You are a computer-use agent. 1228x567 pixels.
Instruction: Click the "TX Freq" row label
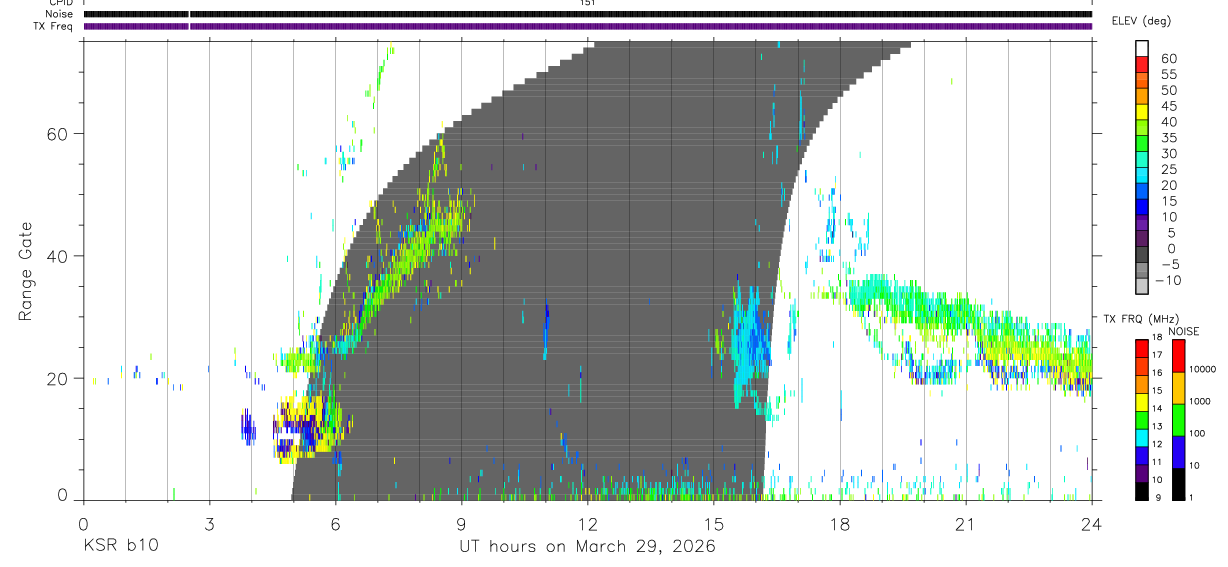pos(55,26)
